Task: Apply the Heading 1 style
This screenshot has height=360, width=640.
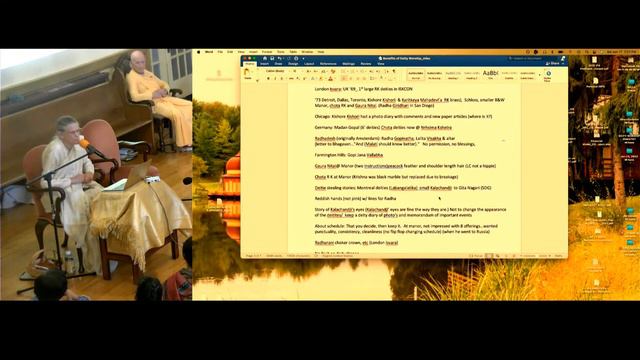Action: tap(453, 74)
